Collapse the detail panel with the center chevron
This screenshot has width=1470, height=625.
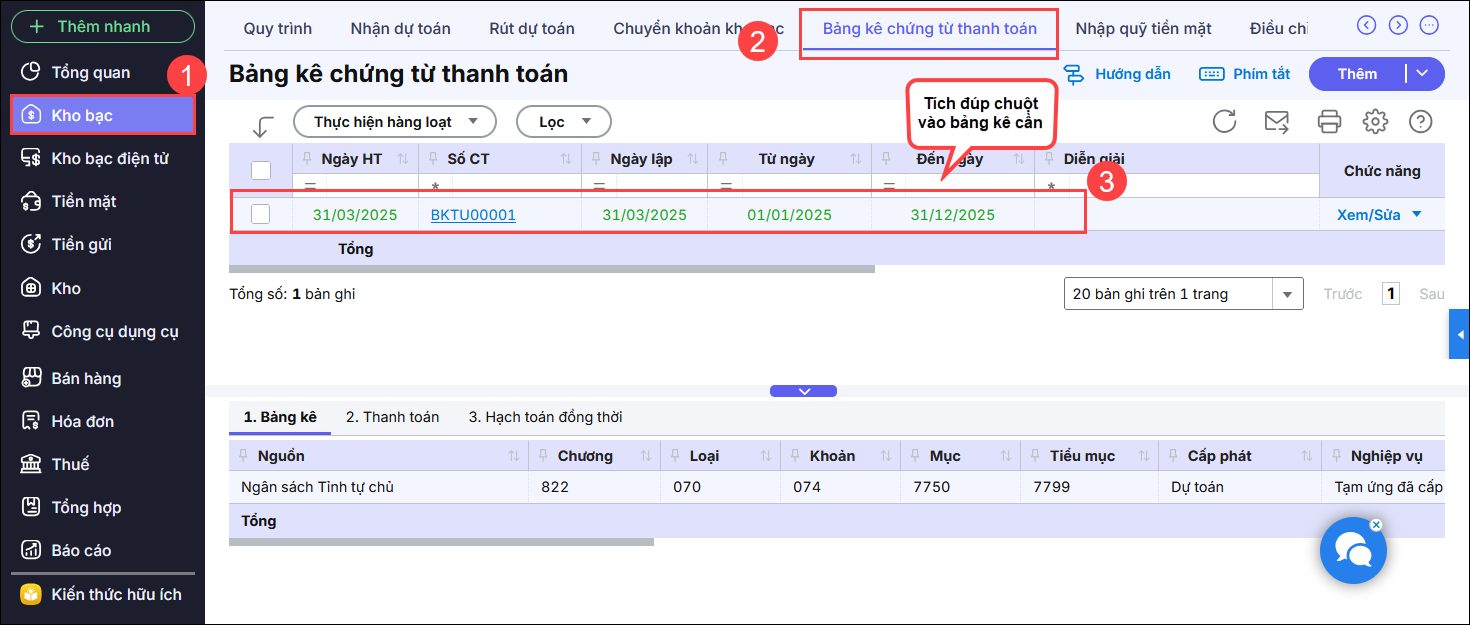803,391
